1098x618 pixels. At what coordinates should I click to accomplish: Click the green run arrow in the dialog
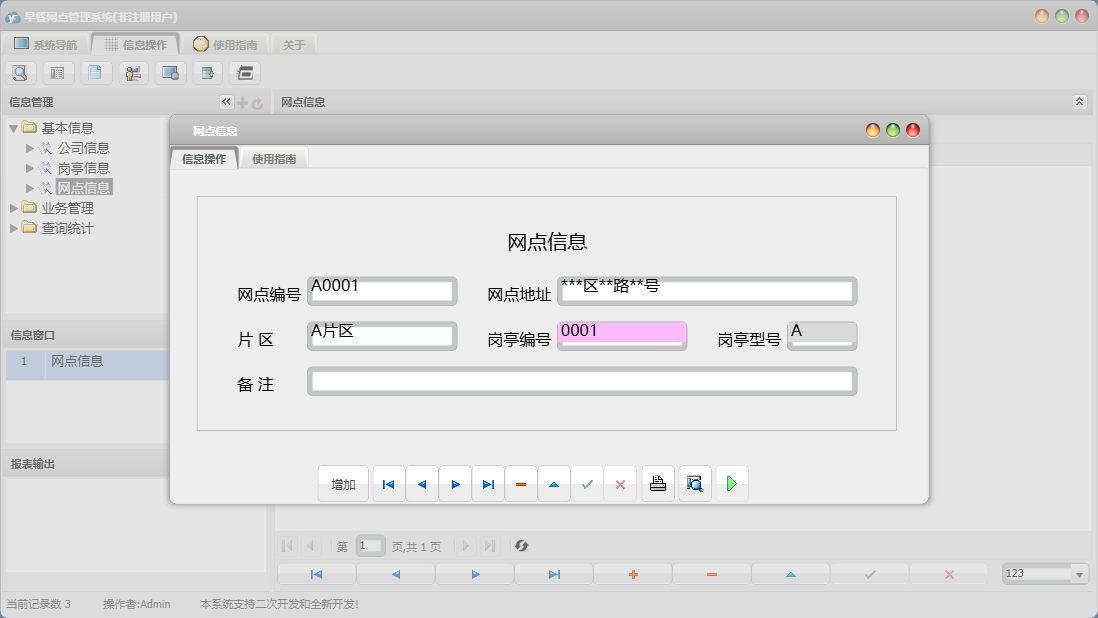coord(731,483)
